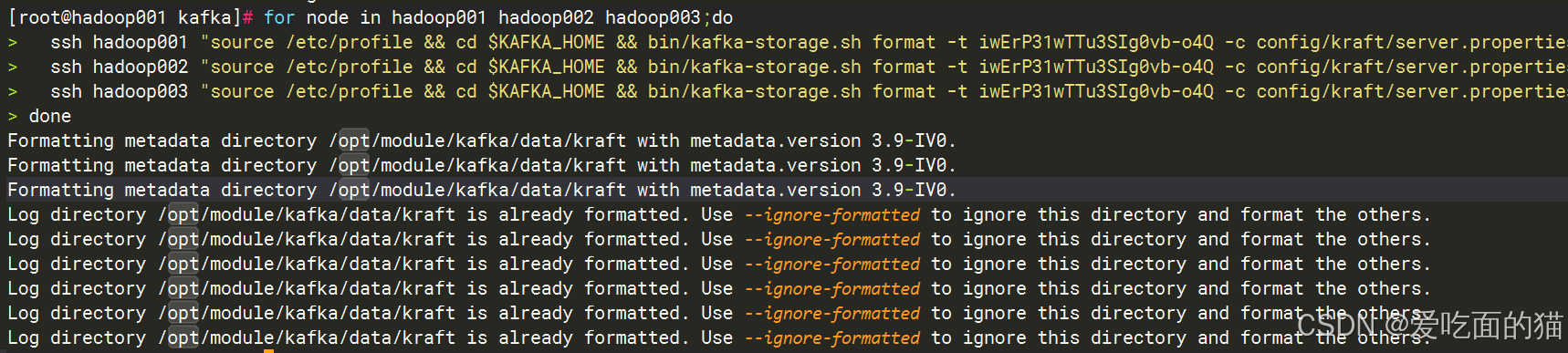
Task: Click the 'format' subcommand in the hadoop002 ssh line
Action: (x=904, y=67)
